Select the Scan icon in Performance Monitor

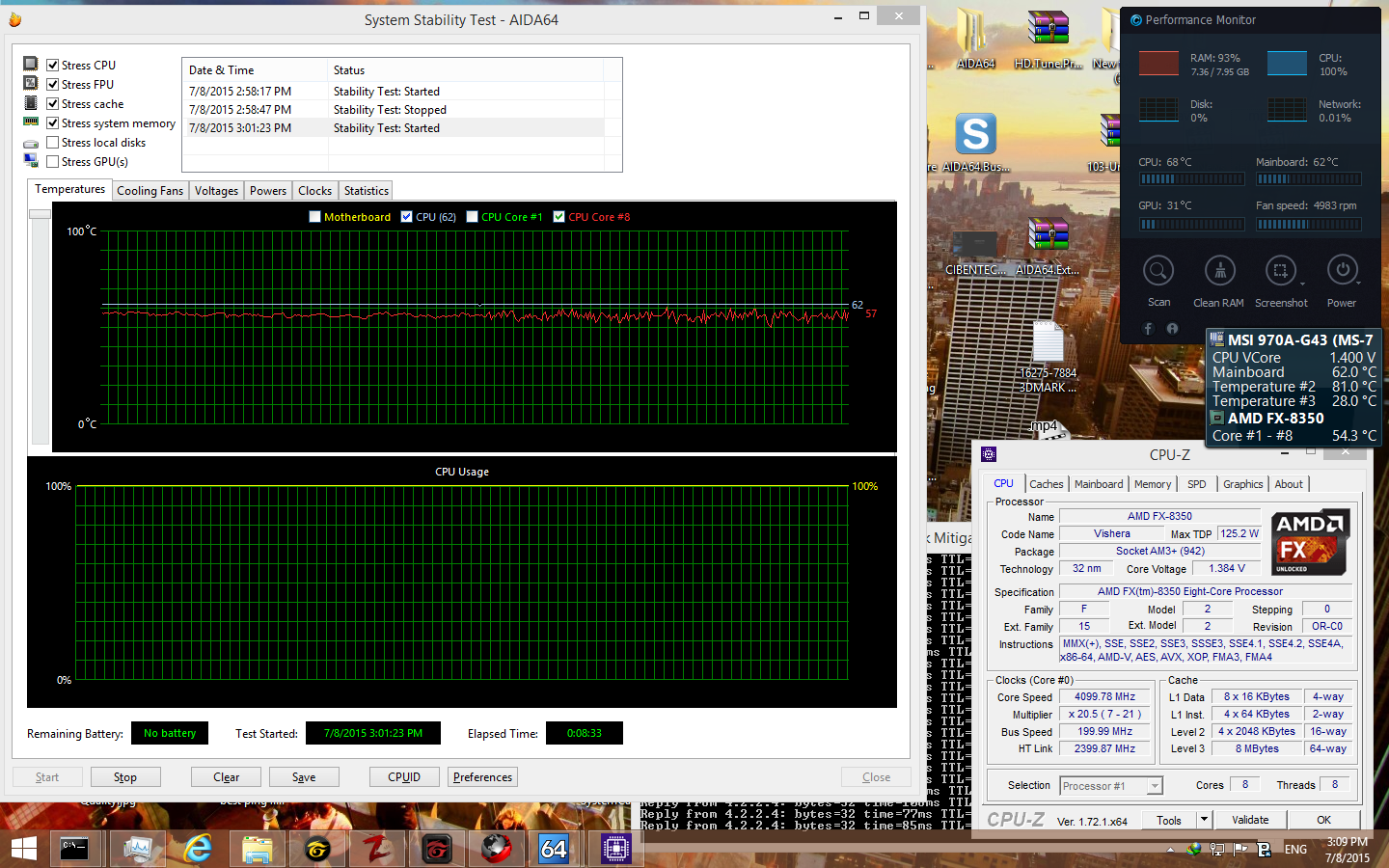pos(1157,271)
